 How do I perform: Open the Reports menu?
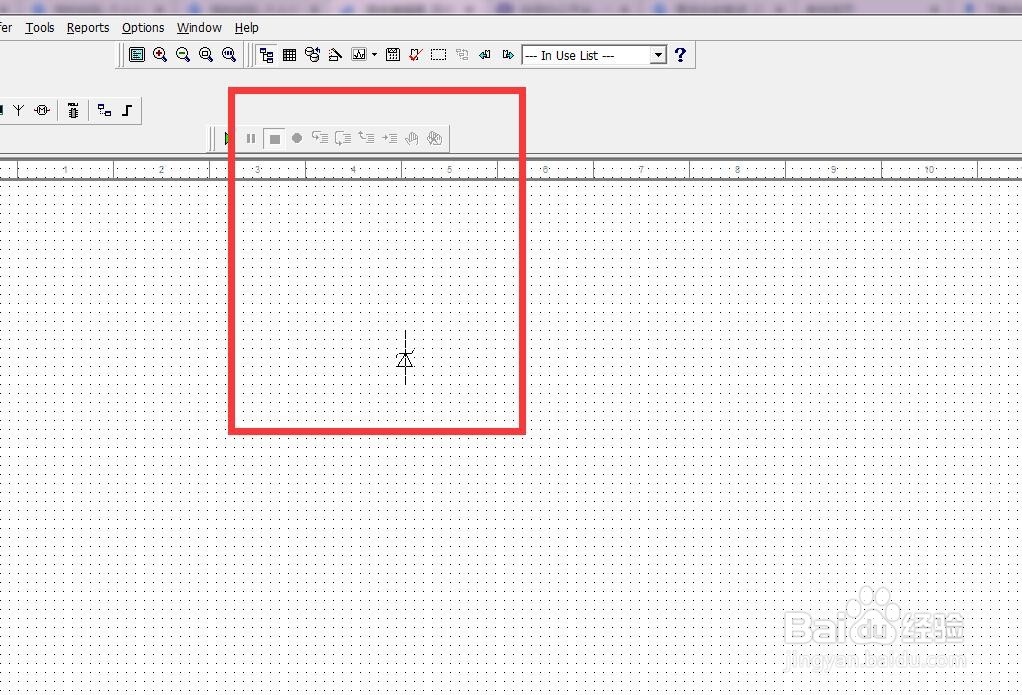tap(88, 28)
